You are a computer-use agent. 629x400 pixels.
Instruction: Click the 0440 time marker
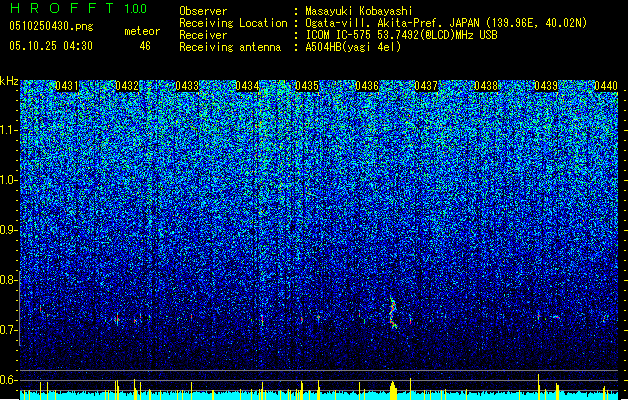[x=606, y=86]
